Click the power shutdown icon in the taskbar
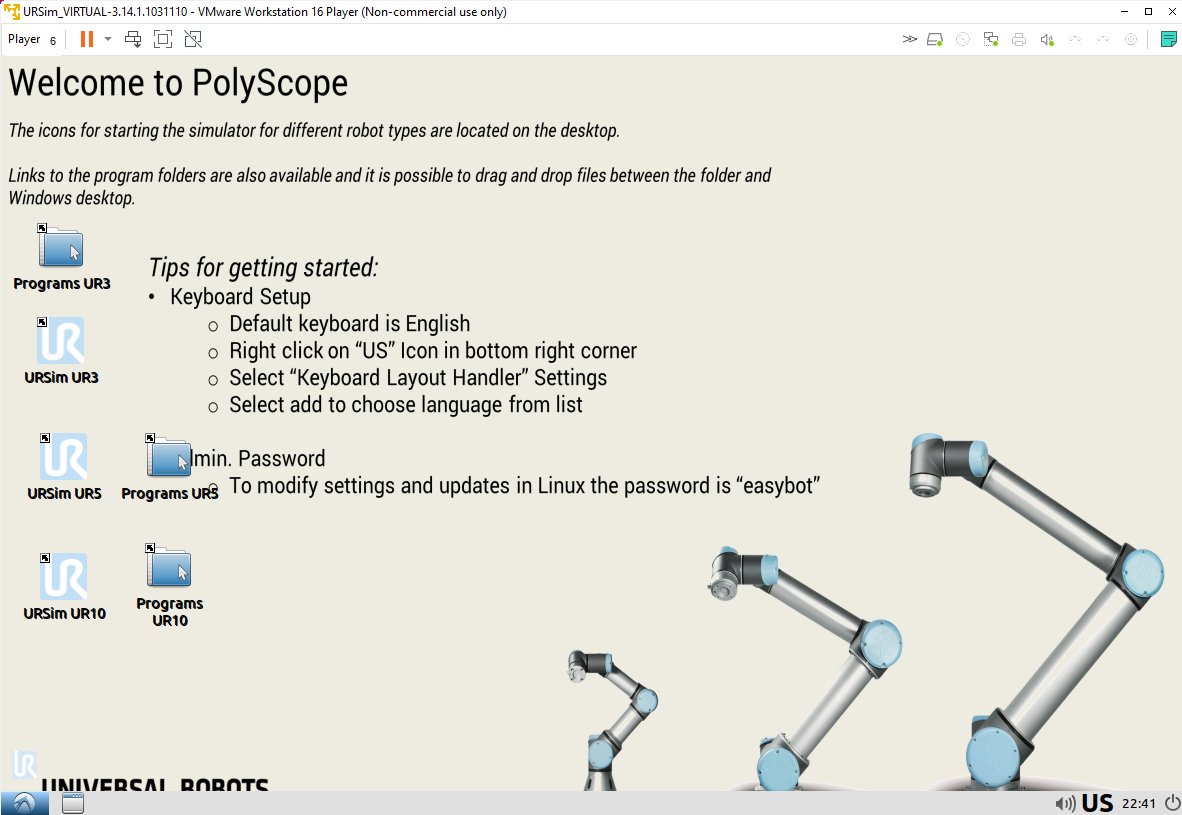Viewport: 1182px width, 815px height. (x=1171, y=804)
